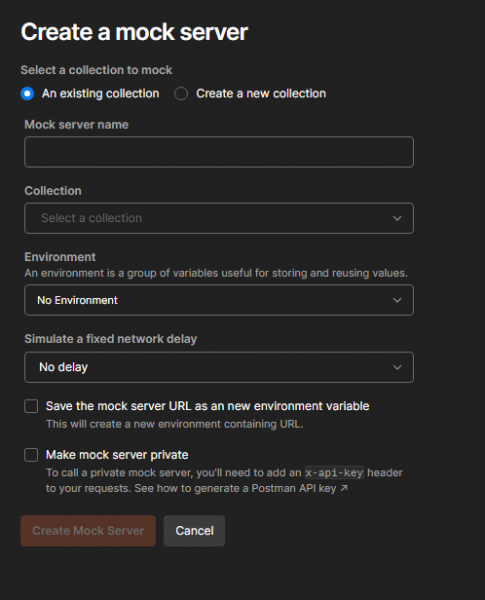The width and height of the screenshot is (485, 600).
Task: Click the x-api-key code text
Action: click(334, 473)
